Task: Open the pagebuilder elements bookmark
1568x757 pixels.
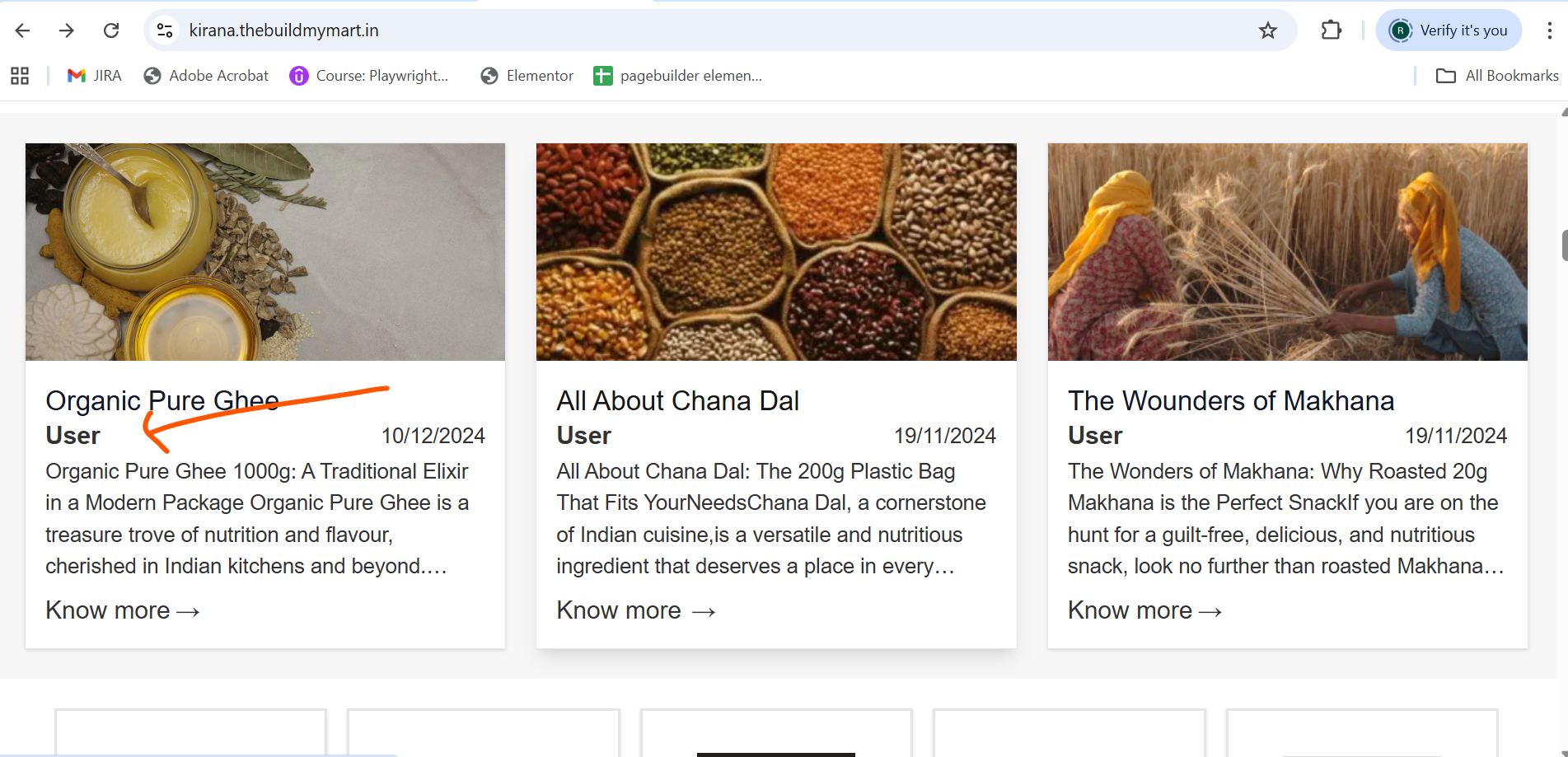Action: click(678, 76)
